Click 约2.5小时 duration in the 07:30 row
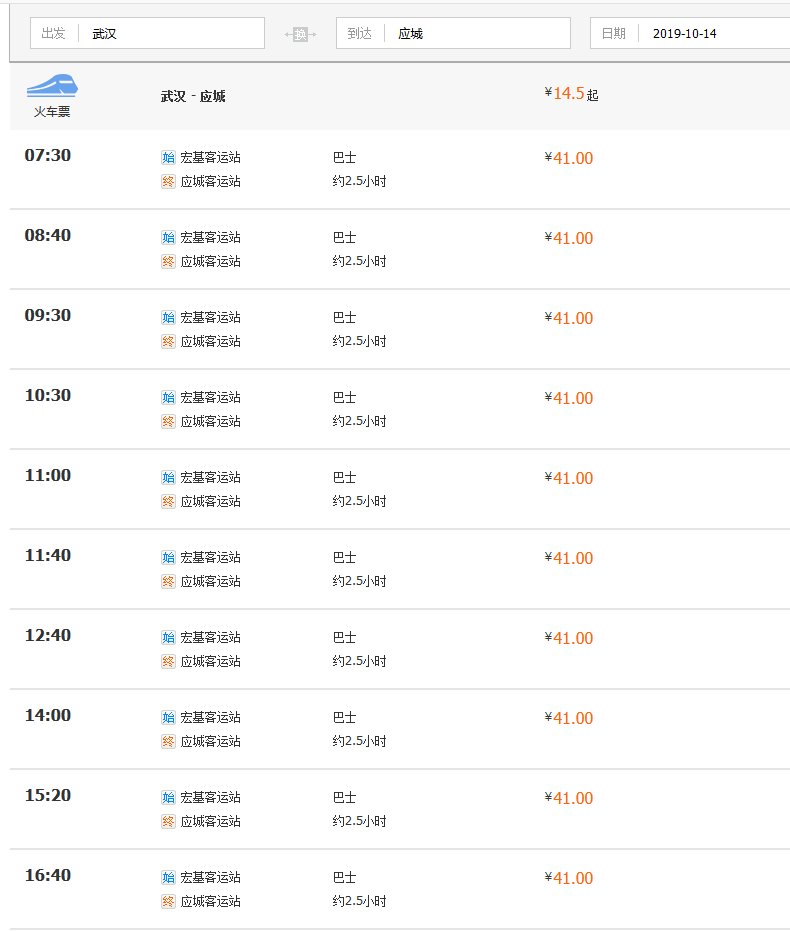This screenshot has height=931, width=790. pyautogui.click(x=360, y=181)
